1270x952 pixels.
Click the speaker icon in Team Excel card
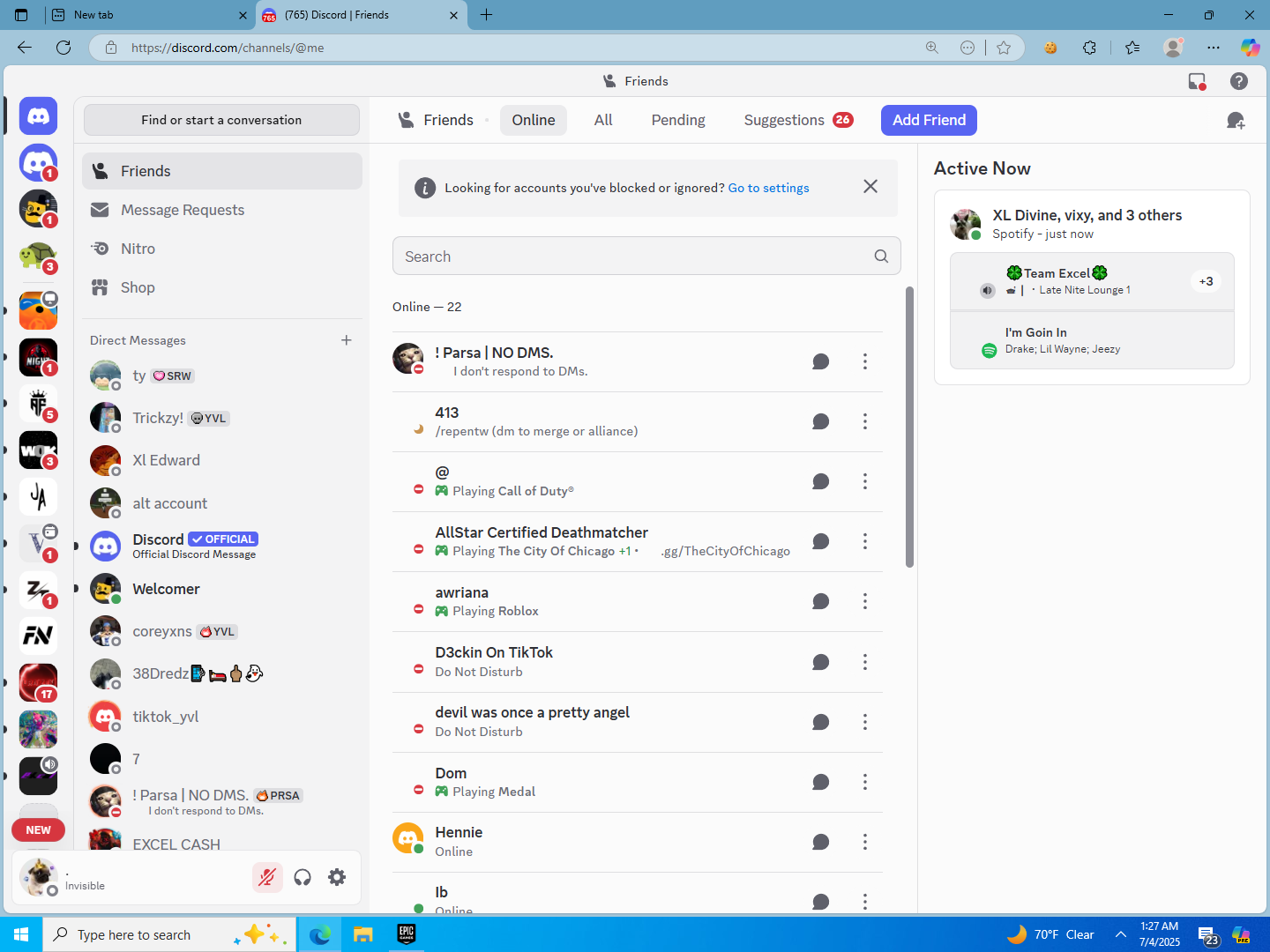click(x=988, y=290)
